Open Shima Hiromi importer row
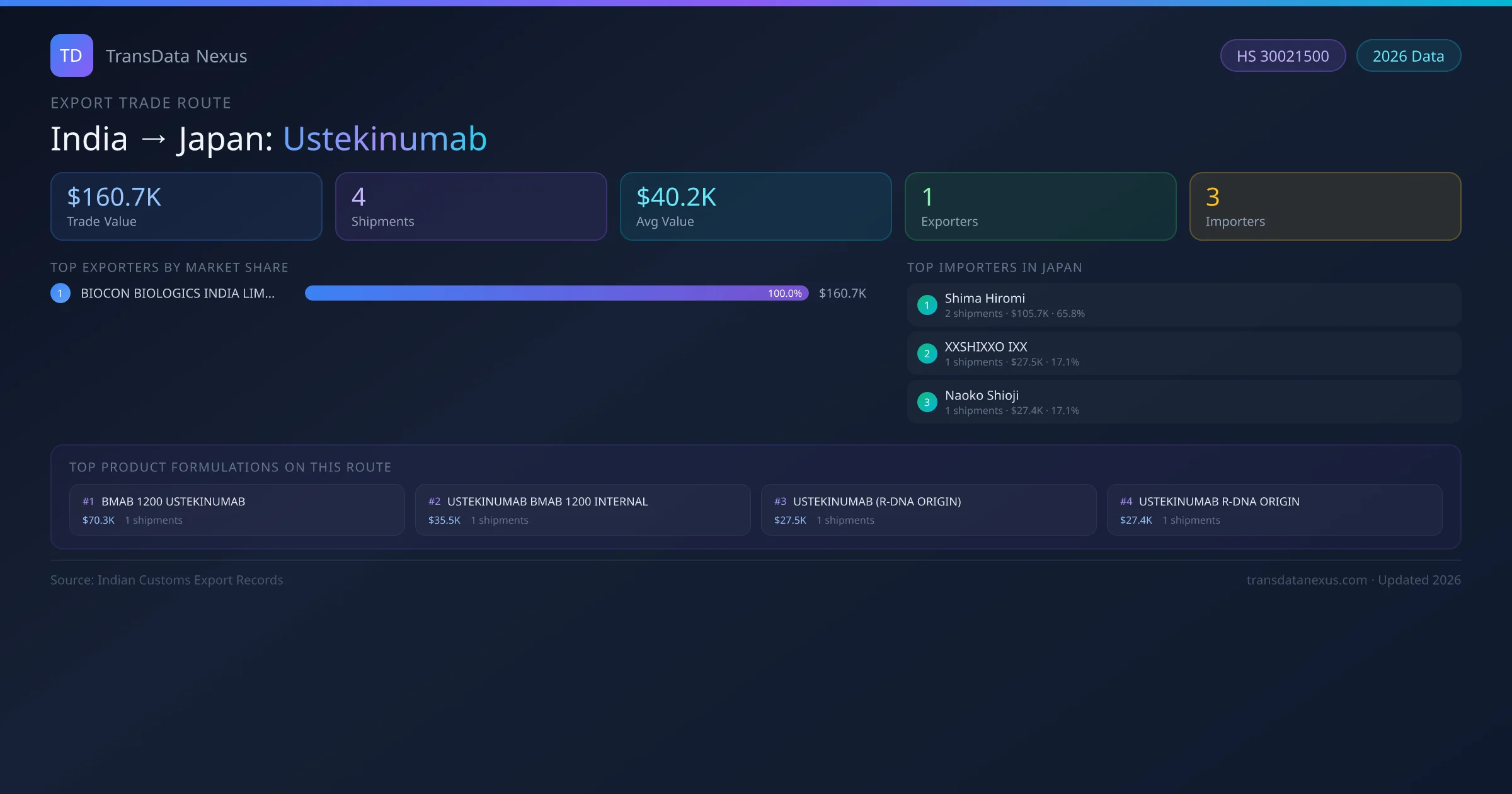The image size is (1512, 794). (1183, 305)
